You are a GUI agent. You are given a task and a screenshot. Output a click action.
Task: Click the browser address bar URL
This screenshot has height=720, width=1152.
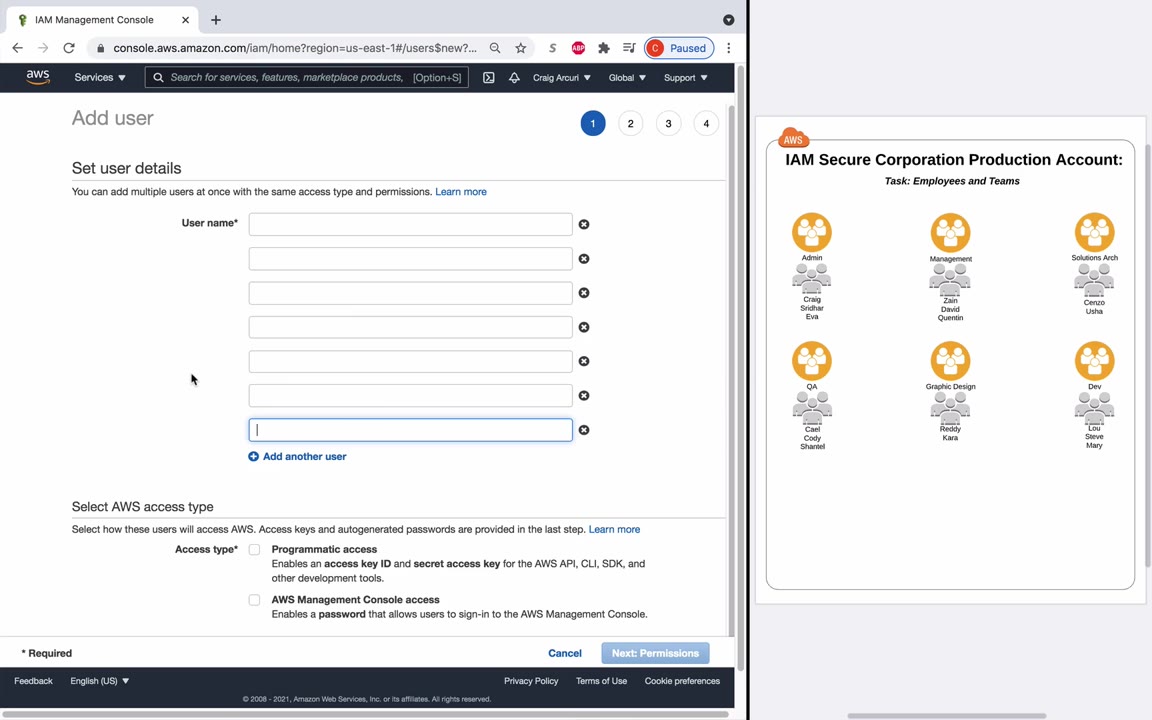(x=295, y=48)
